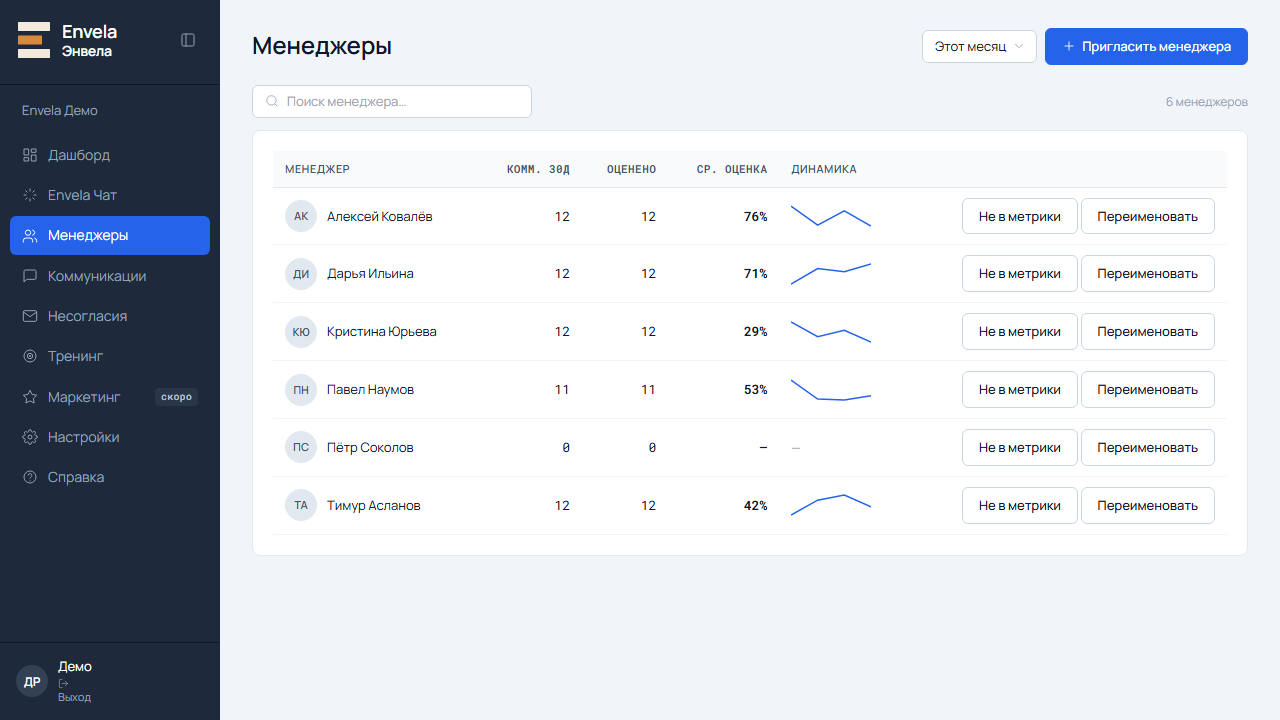Click the 76% score of Алексей Ковалёв
The height and width of the screenshot is (720, 1280).
(x=756, y=216)
